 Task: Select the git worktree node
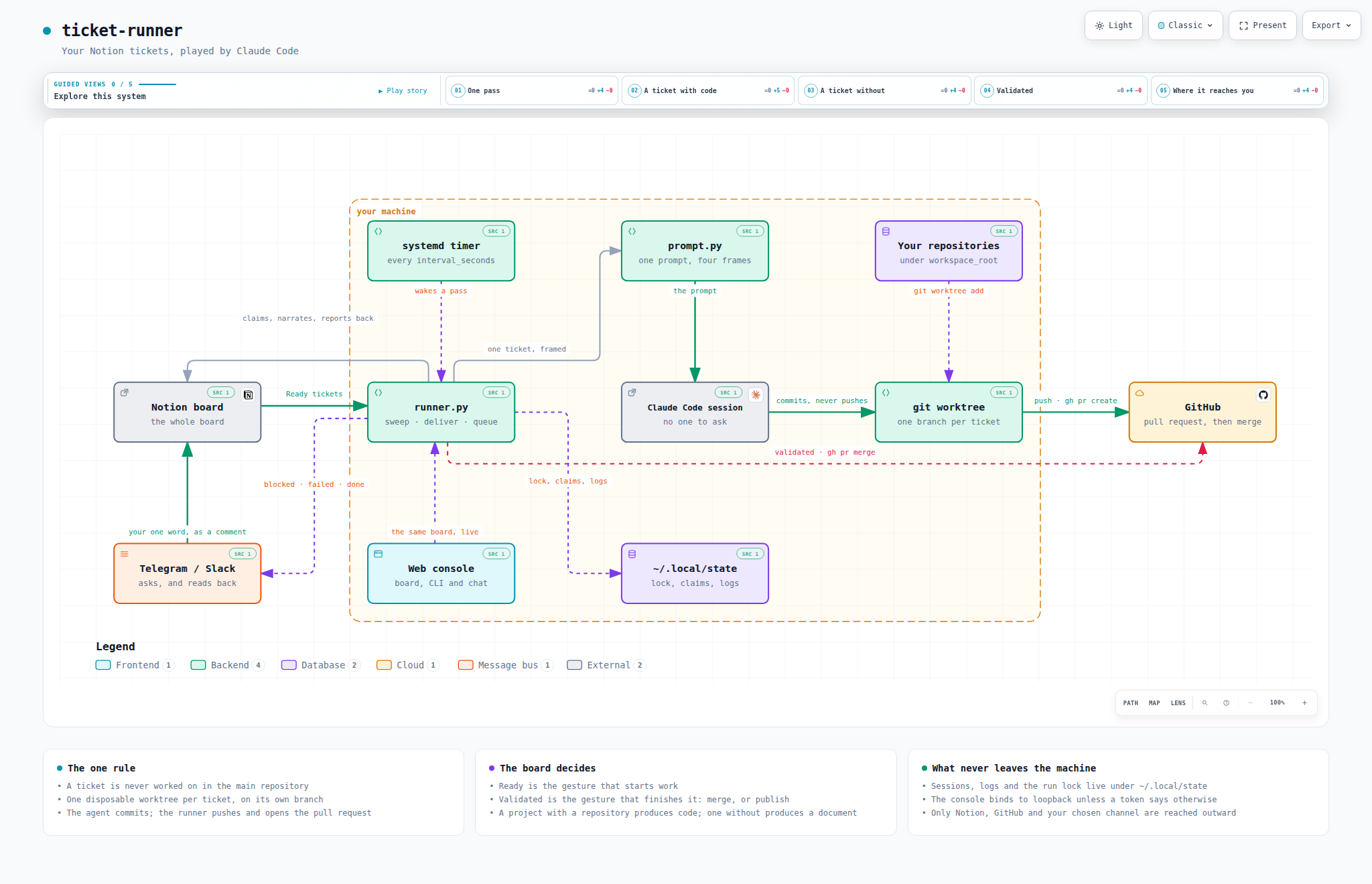click(949, 412)
